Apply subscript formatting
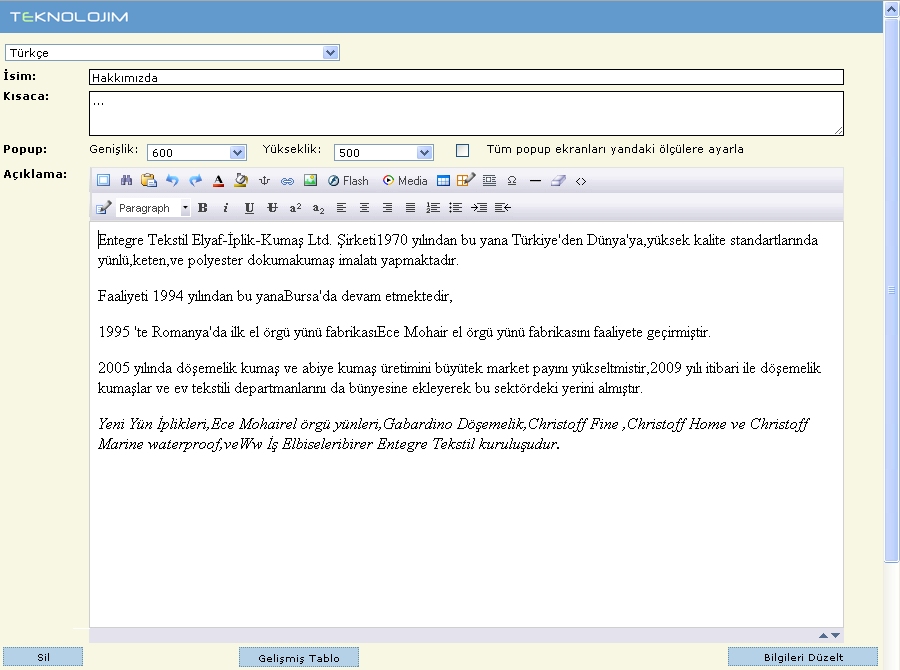 point(319,208)
